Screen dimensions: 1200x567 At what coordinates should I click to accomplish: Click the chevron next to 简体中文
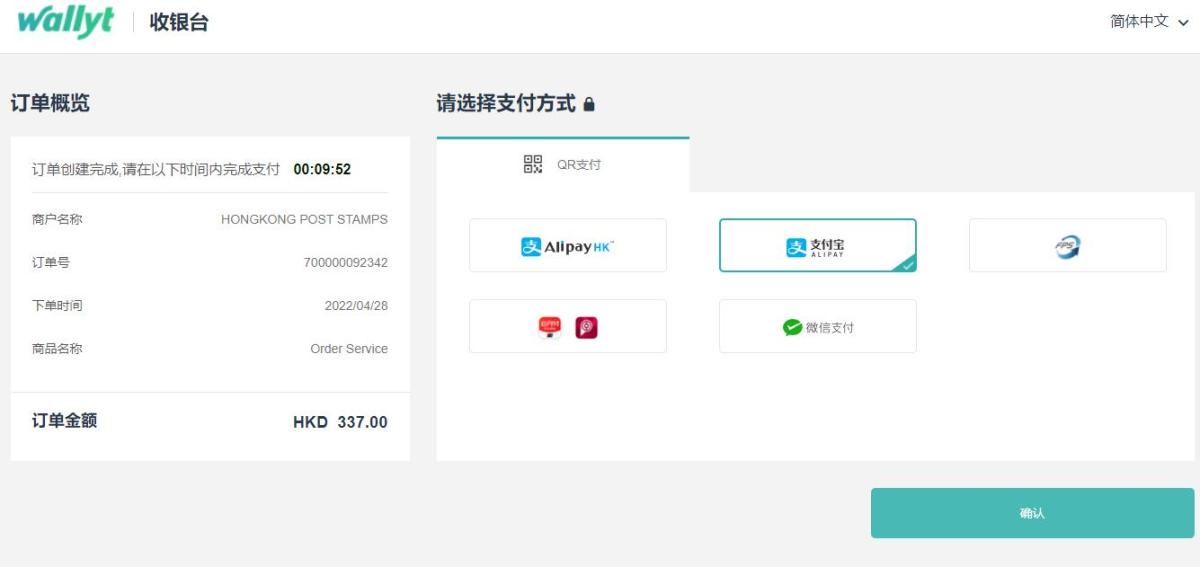1183,23
